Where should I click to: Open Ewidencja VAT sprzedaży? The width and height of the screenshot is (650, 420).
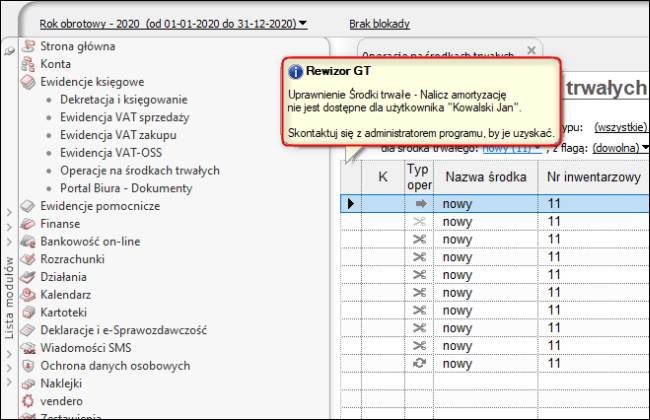tap(125, 117)
